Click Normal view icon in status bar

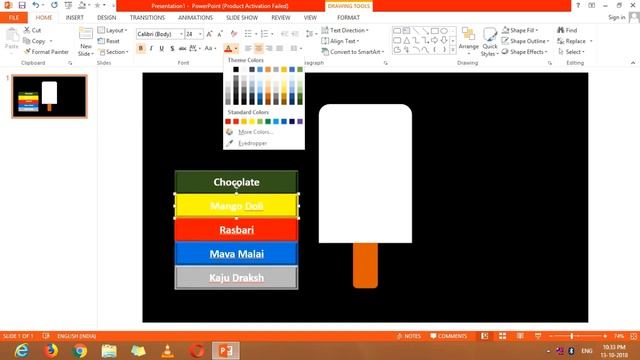click(484, 336)
